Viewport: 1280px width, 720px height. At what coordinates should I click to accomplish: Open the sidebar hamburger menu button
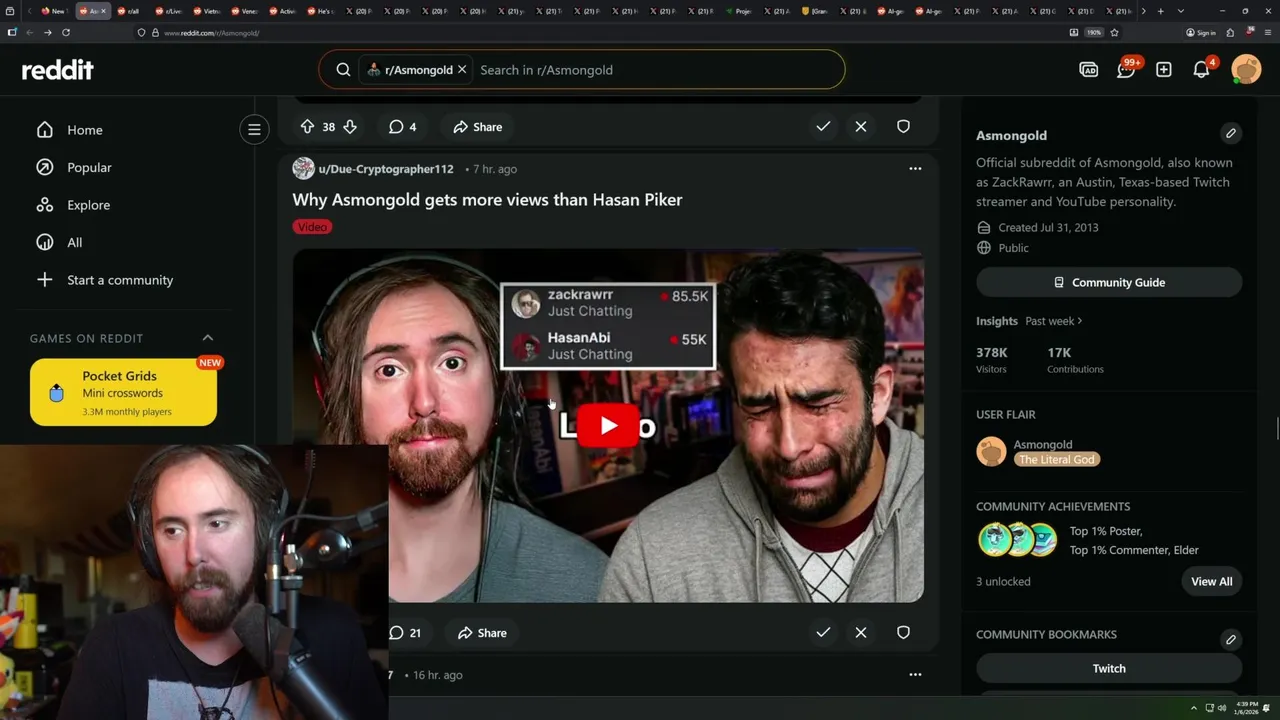coord(254,129)
